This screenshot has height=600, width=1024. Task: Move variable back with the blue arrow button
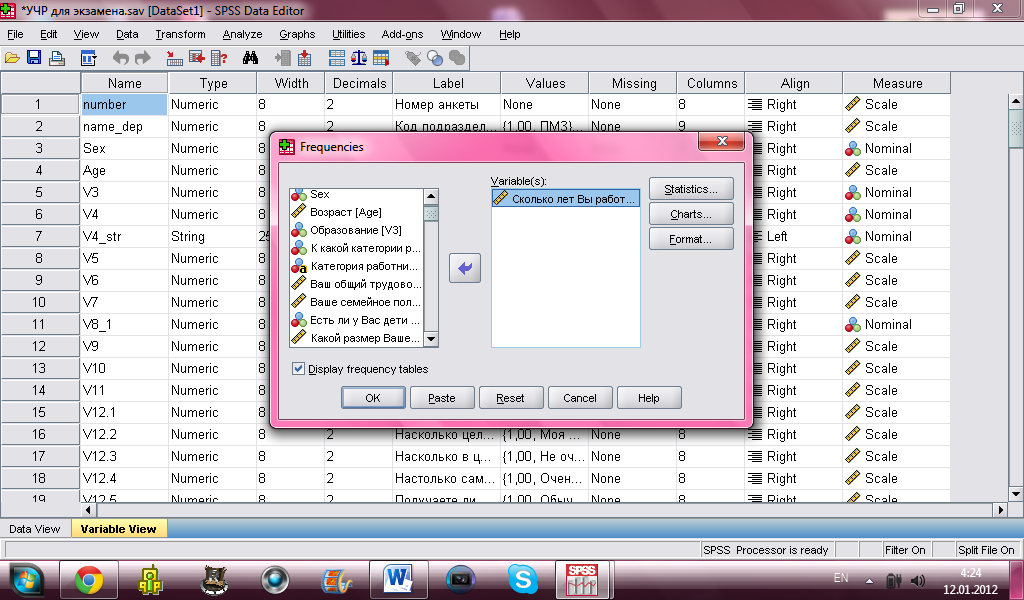tap(465, 268)
